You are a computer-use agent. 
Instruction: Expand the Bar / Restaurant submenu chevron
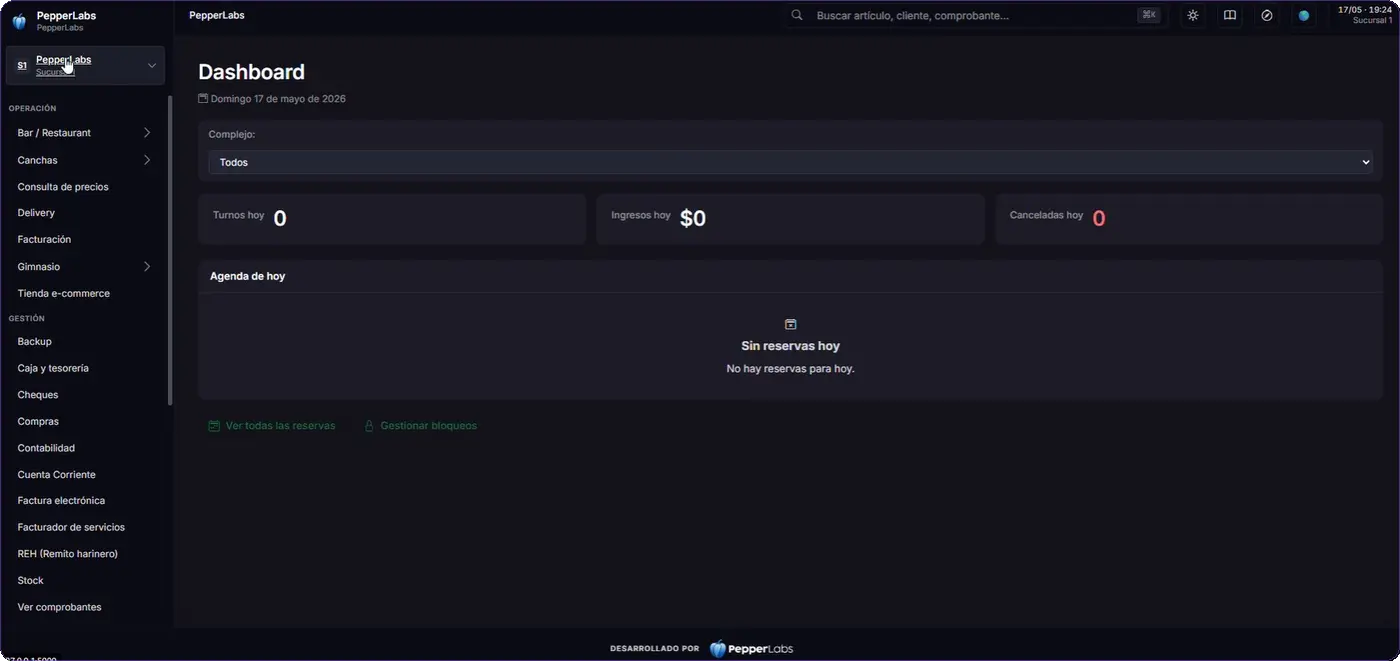point(147,133)
